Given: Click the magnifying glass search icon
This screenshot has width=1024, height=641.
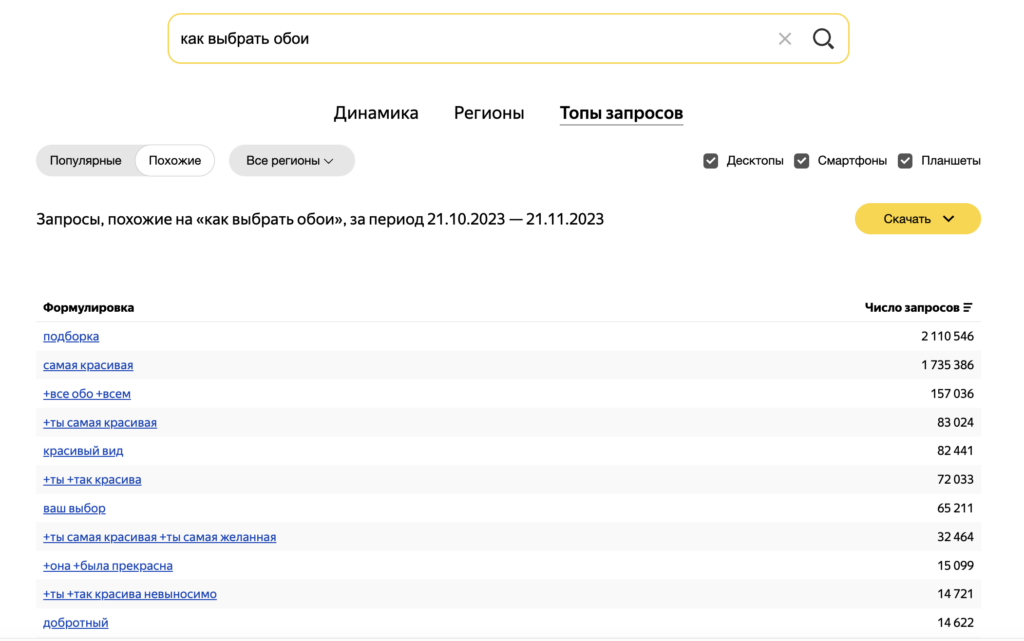Looking at the screenshot, I should tap(822, 39).
